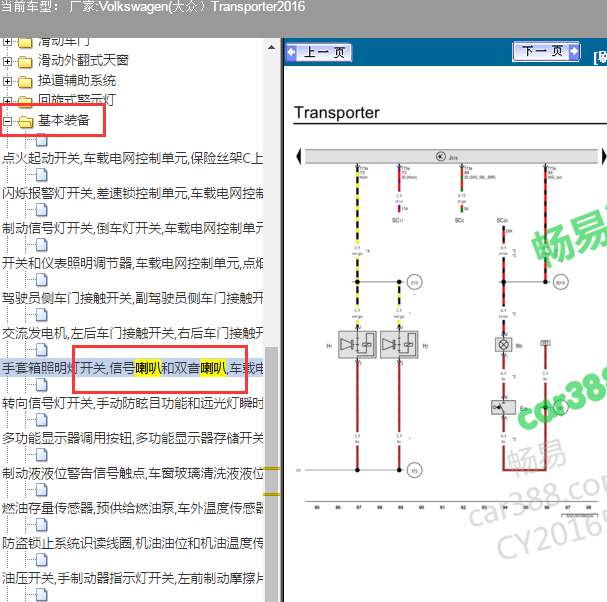Viewport: 607px width, 602px height.
Task: Click the left arrow at diagram edge
Action: 298,156
